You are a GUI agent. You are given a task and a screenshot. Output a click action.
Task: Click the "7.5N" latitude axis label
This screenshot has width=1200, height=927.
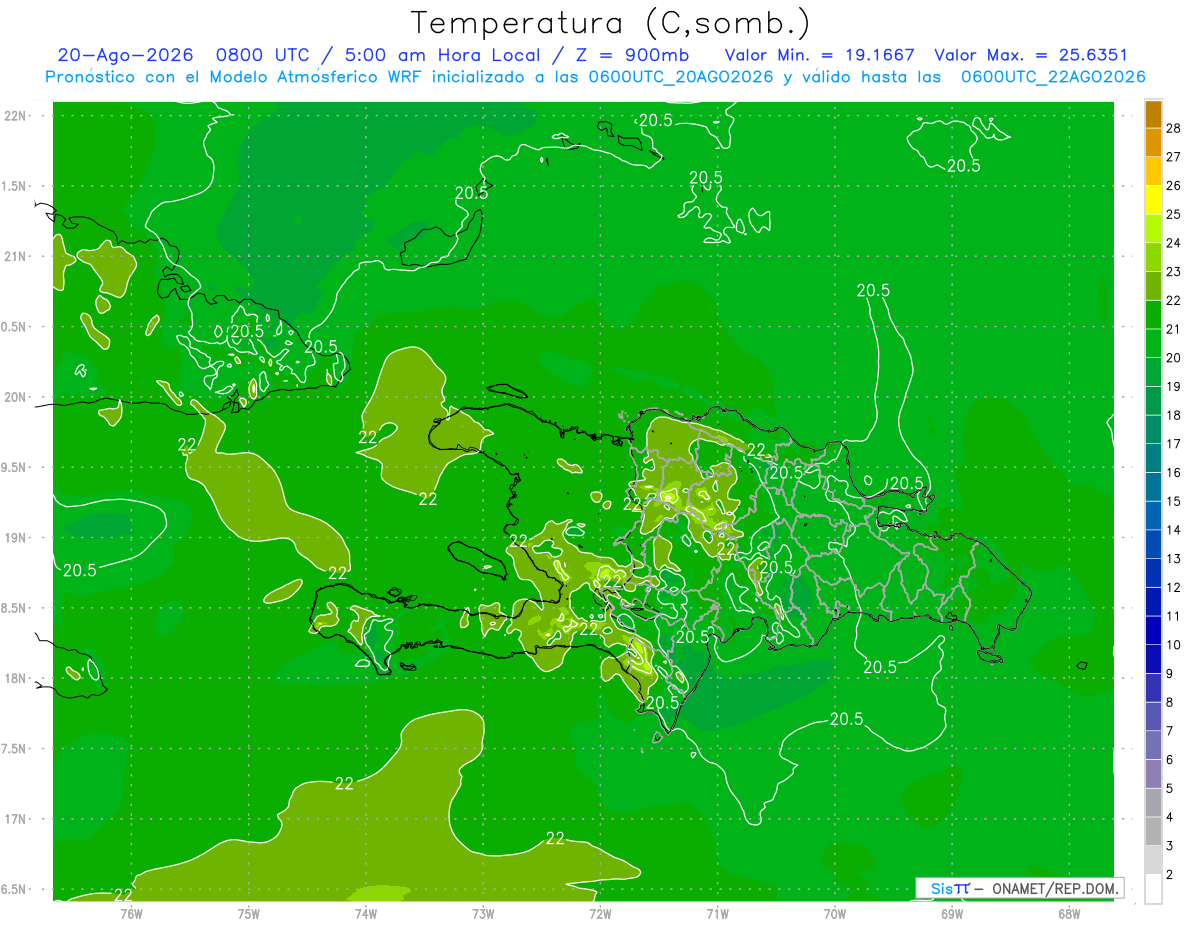(15, 749)
